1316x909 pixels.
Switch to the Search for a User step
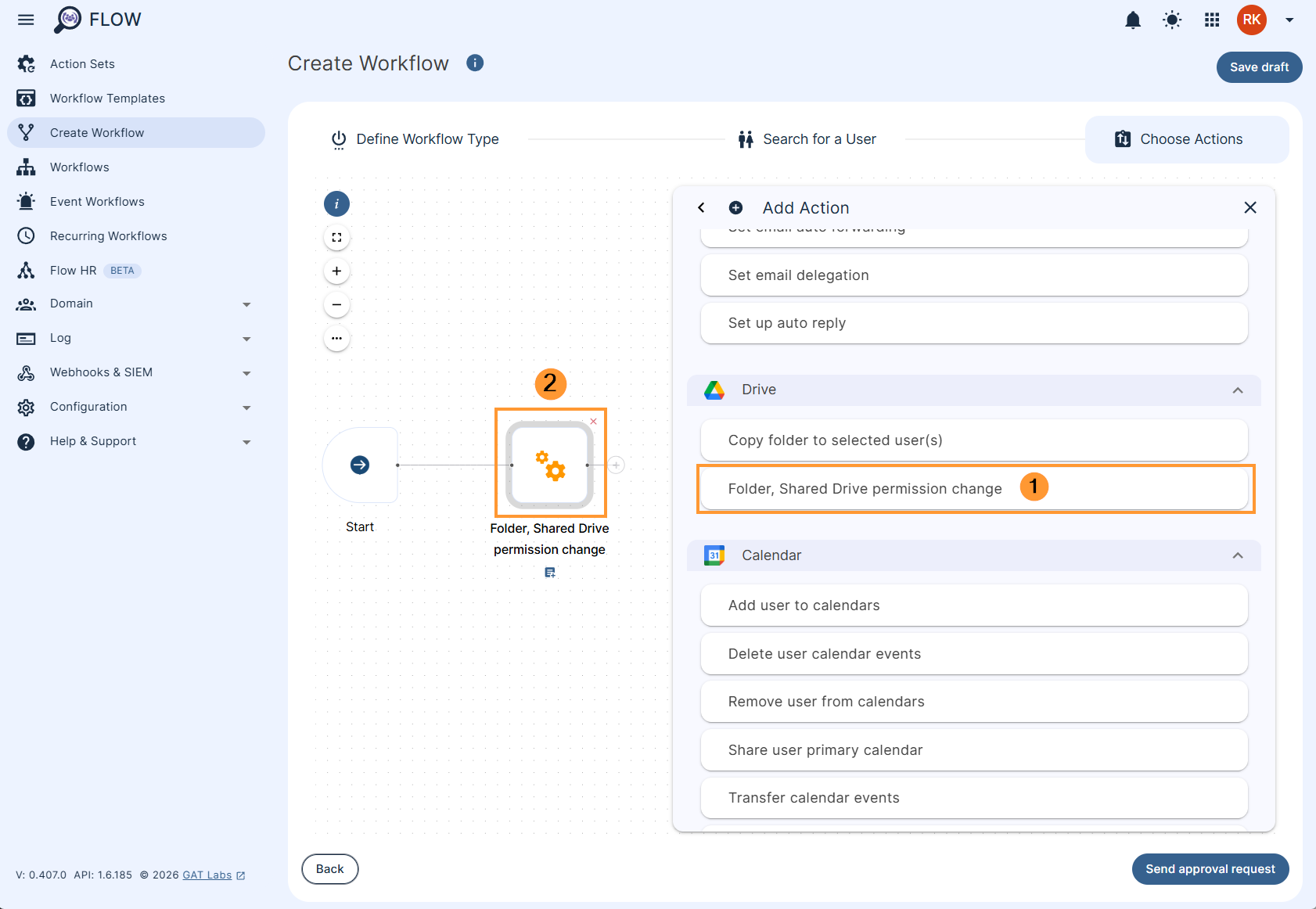click(818, 138)
